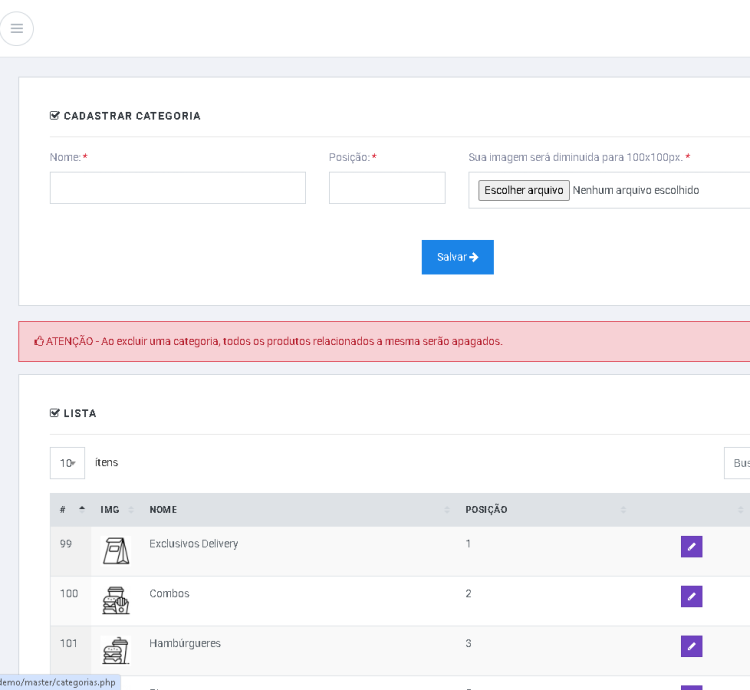Click the Exclusivos Delivery bag image

coord(115,550)
